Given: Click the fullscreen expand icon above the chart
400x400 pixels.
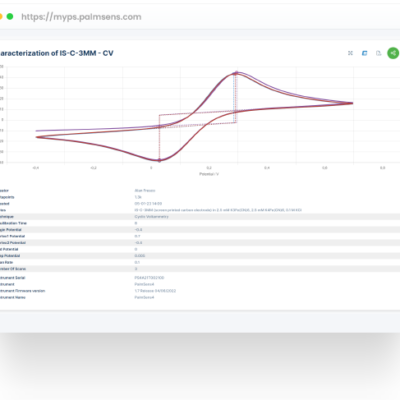Looking at the screenshot, I should click(x=350, y=53).
